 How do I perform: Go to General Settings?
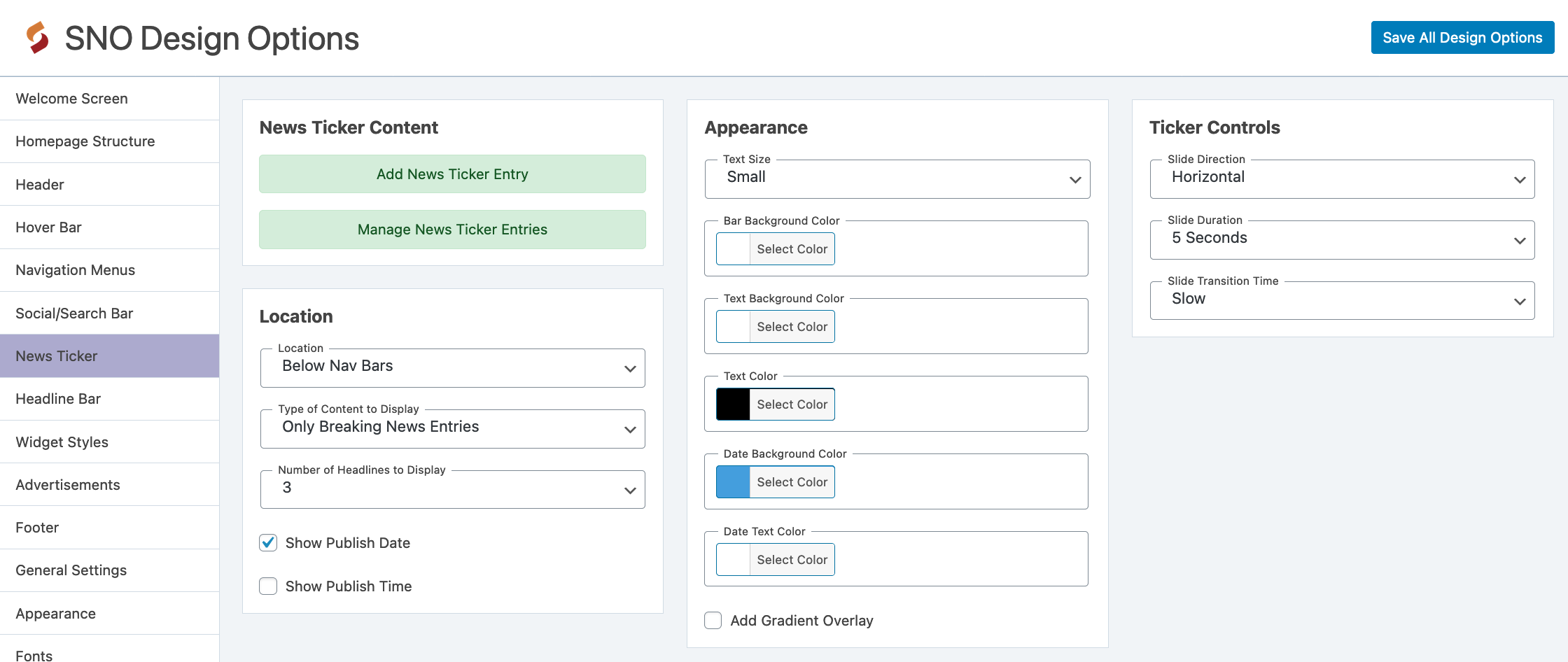pos(109,570)
